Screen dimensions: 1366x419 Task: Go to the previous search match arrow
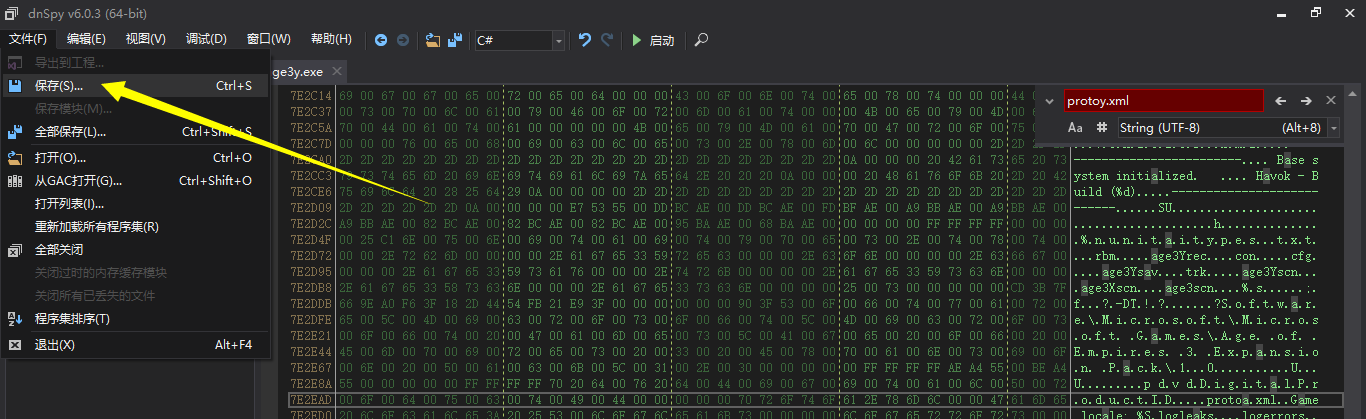click(x=1281, y=101)
